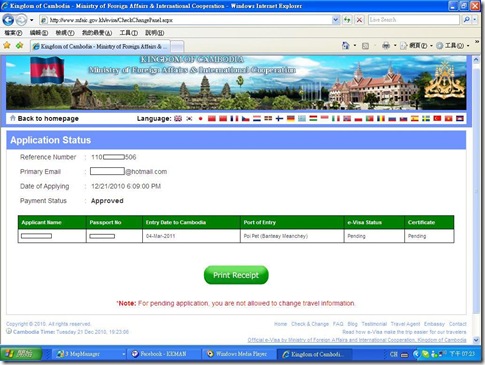Open the Embassy footer link
Screen dimensions: 485x365
pos(434,324)
